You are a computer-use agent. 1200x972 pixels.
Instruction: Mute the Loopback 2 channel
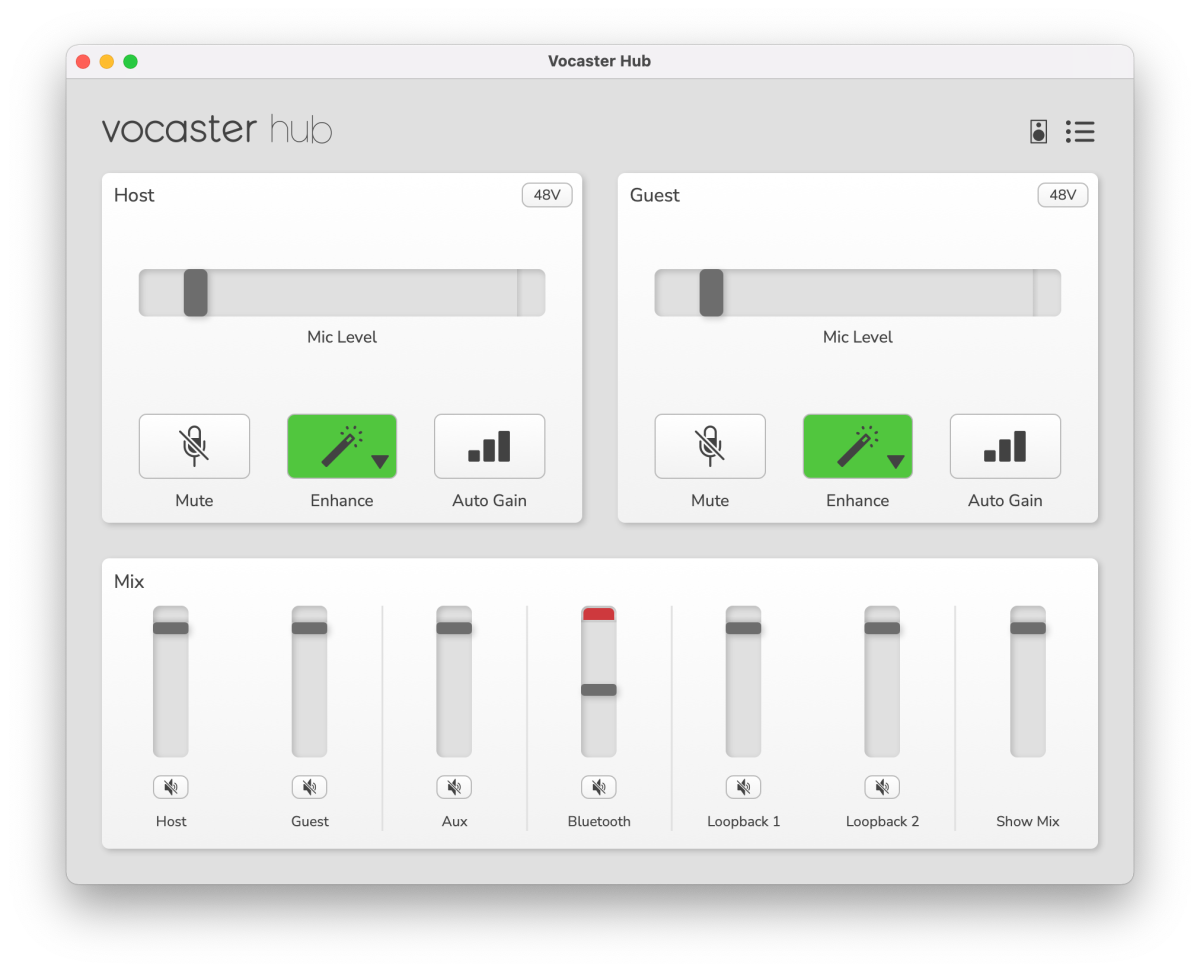pyautogui.click(x=882, y=787)
